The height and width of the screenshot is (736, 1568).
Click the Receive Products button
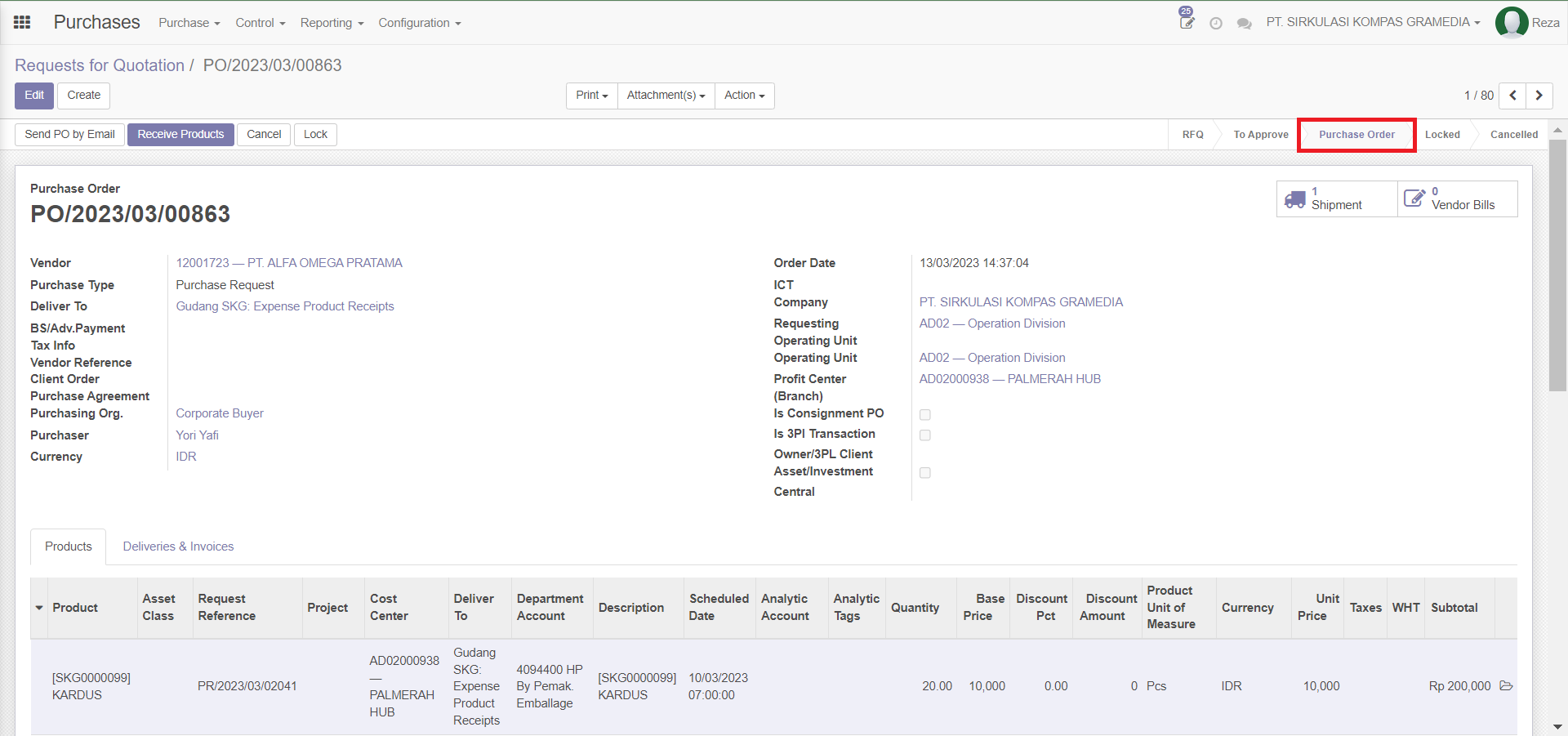180,135
